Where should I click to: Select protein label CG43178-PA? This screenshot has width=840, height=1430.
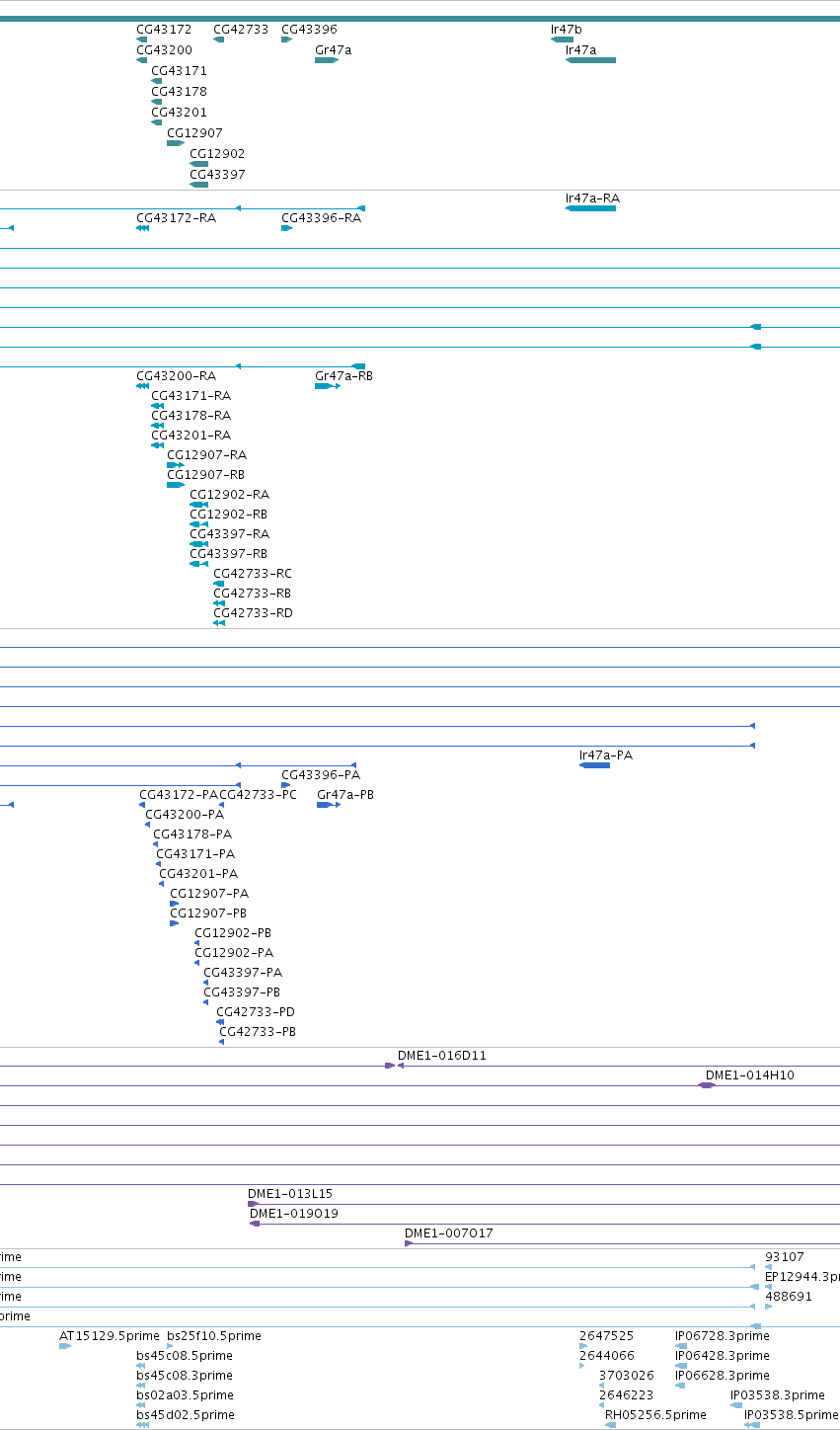[x=192, y=834]
